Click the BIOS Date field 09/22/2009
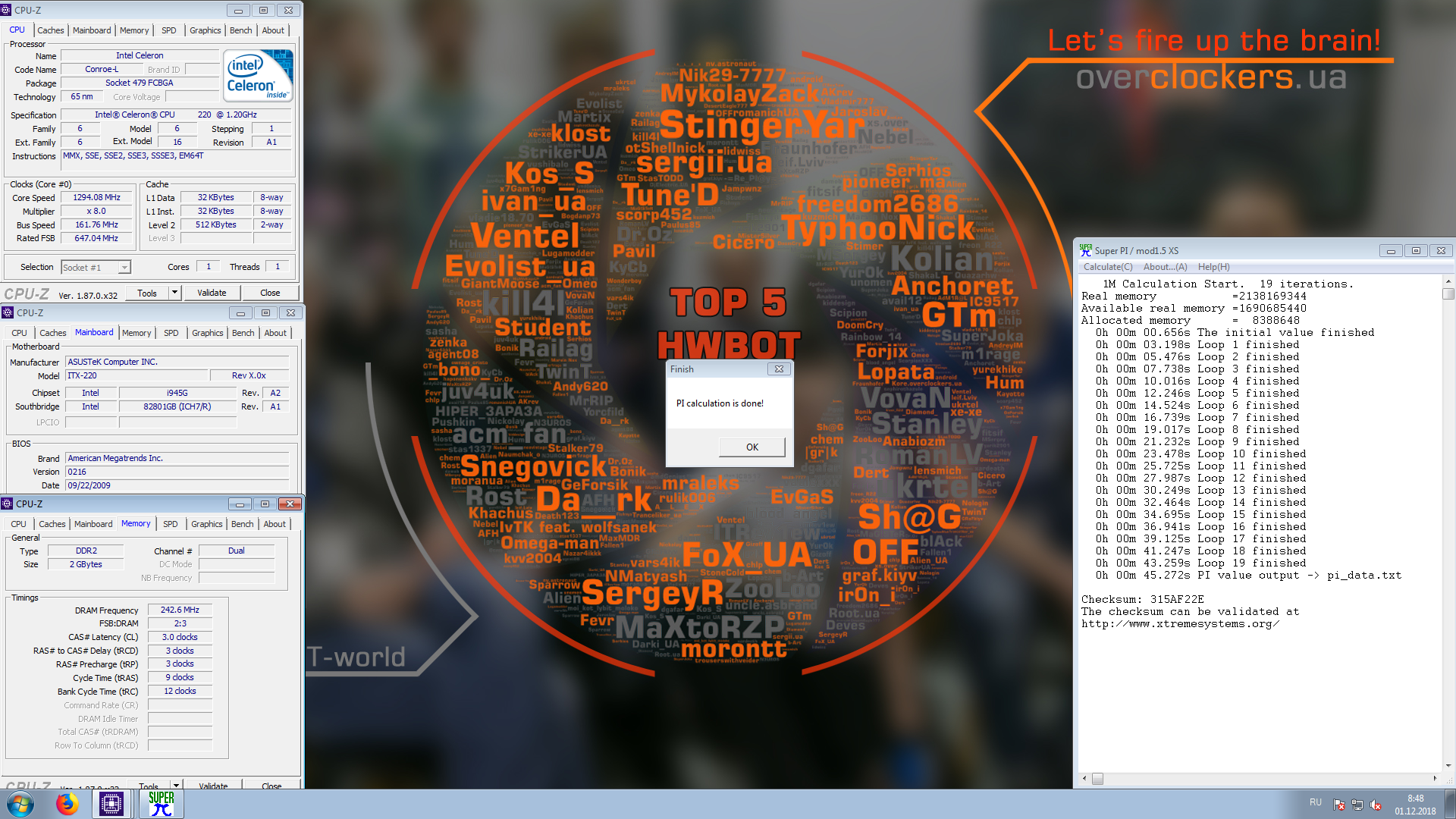 [177, 485]
